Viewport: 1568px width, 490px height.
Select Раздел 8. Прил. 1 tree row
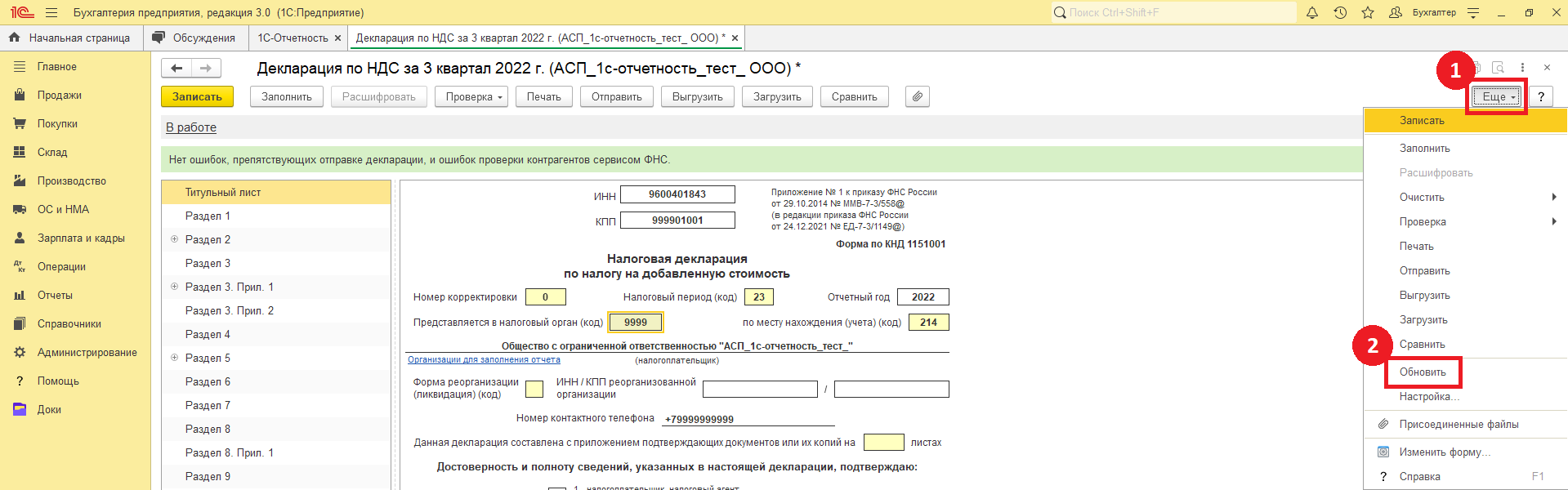tap(276, 452)
